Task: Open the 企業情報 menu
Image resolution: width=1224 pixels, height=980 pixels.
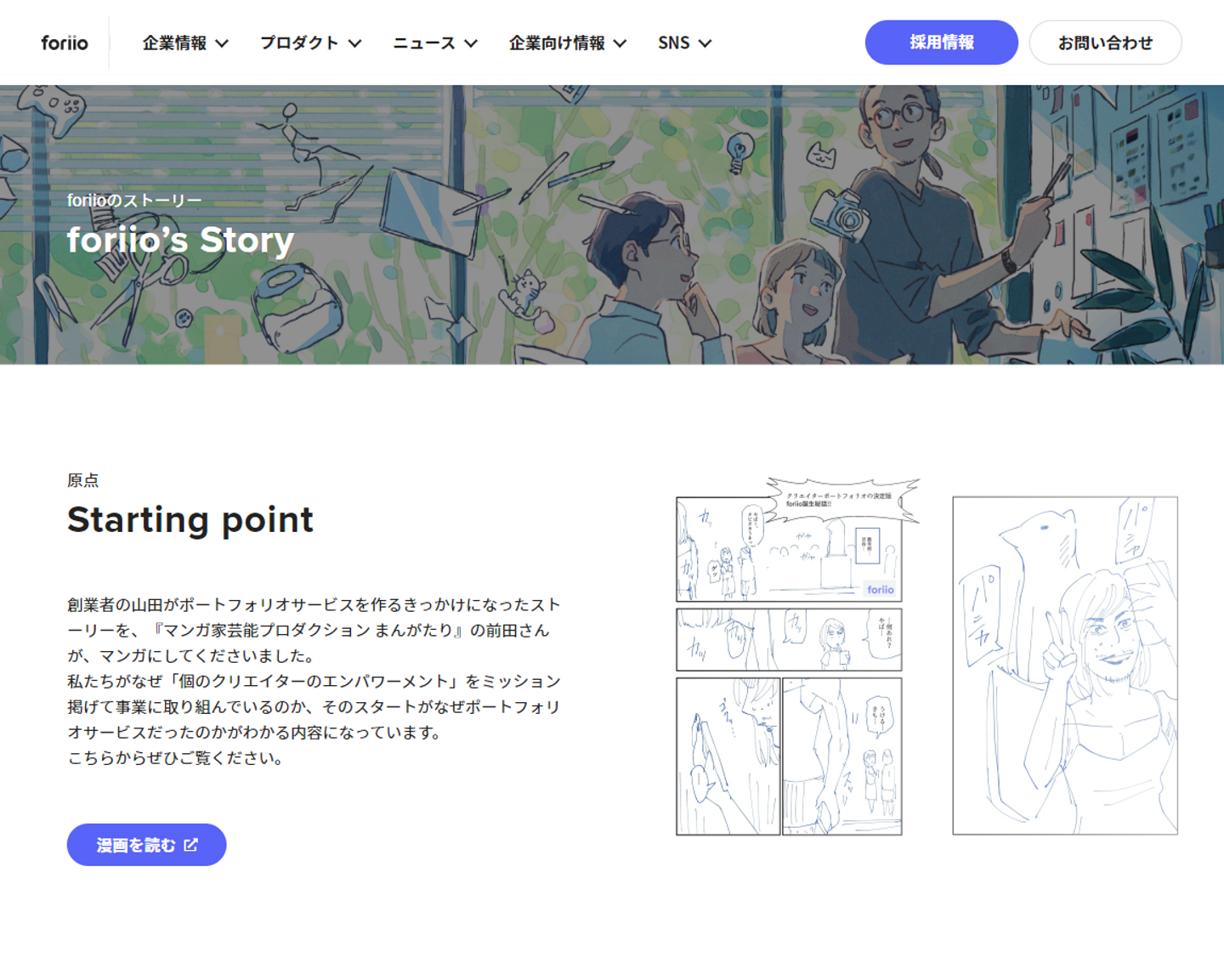Action: (174, 42)
